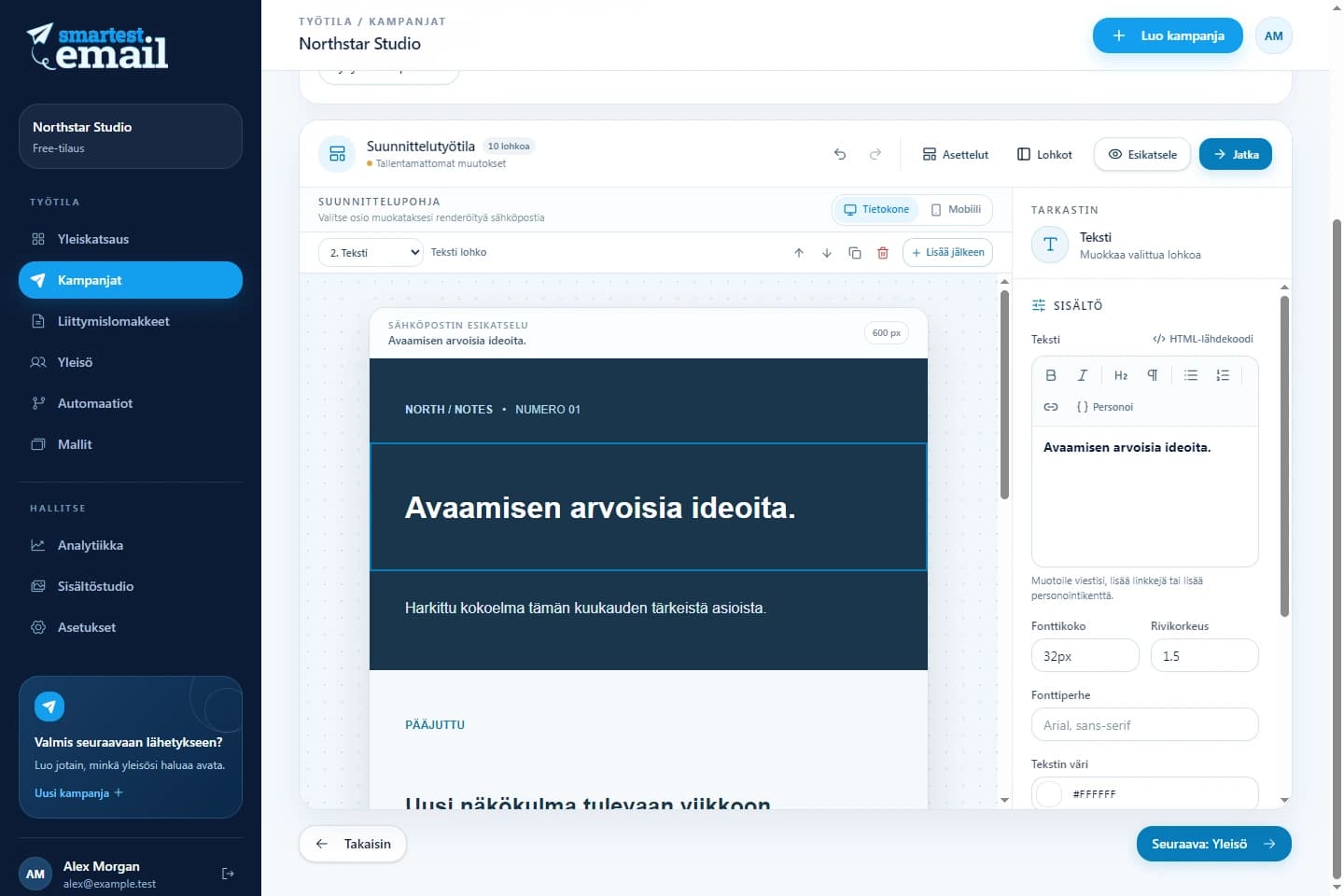Open the Personoi personalization menu
This screenshot has height=896, width=1344.
[1105, 407]
